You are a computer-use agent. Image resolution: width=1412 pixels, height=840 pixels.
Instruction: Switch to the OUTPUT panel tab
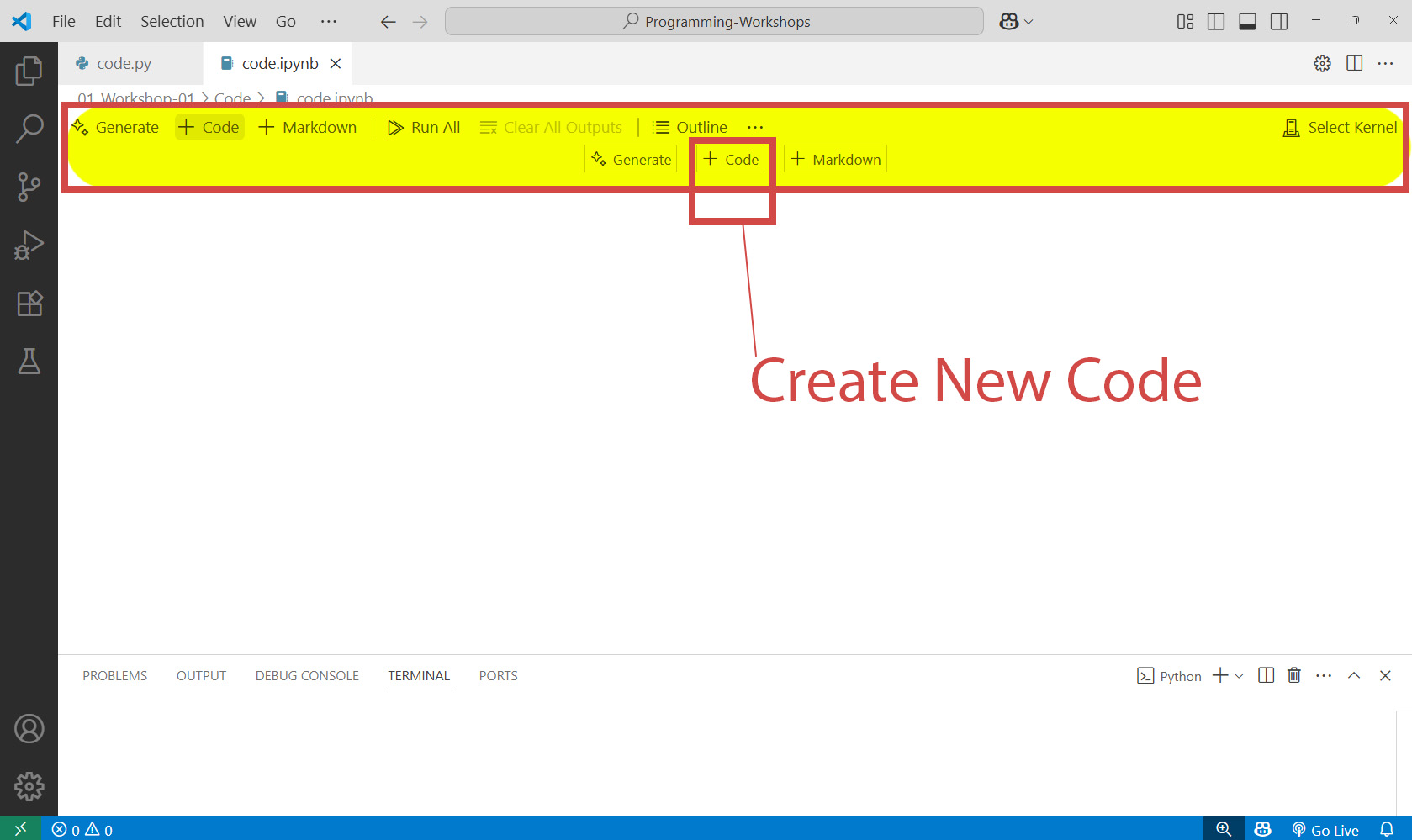pyautogui.click(x=201, y=675)
